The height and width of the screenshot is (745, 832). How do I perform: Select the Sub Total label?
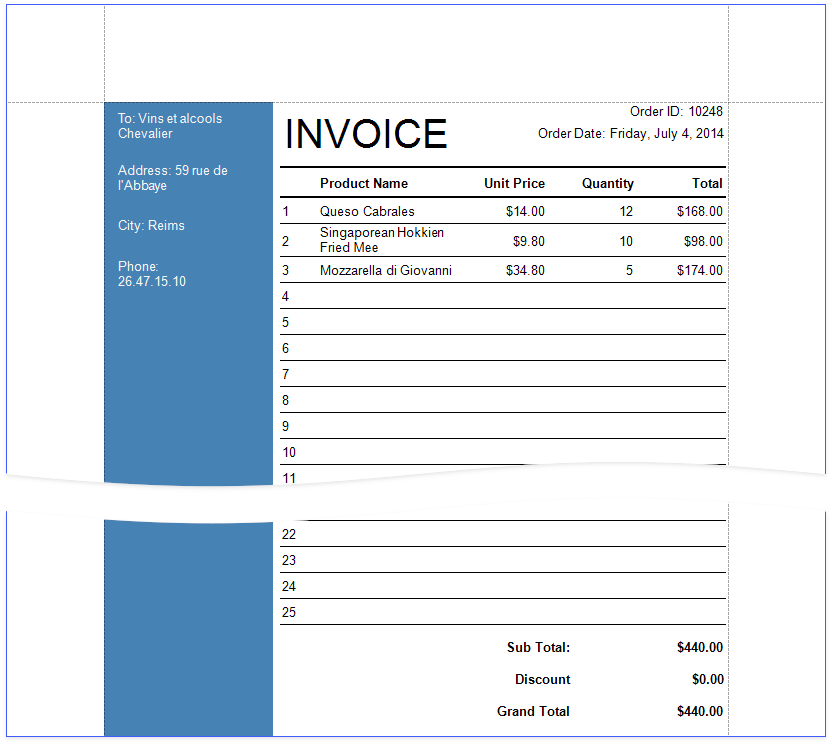tap(538, 647)
